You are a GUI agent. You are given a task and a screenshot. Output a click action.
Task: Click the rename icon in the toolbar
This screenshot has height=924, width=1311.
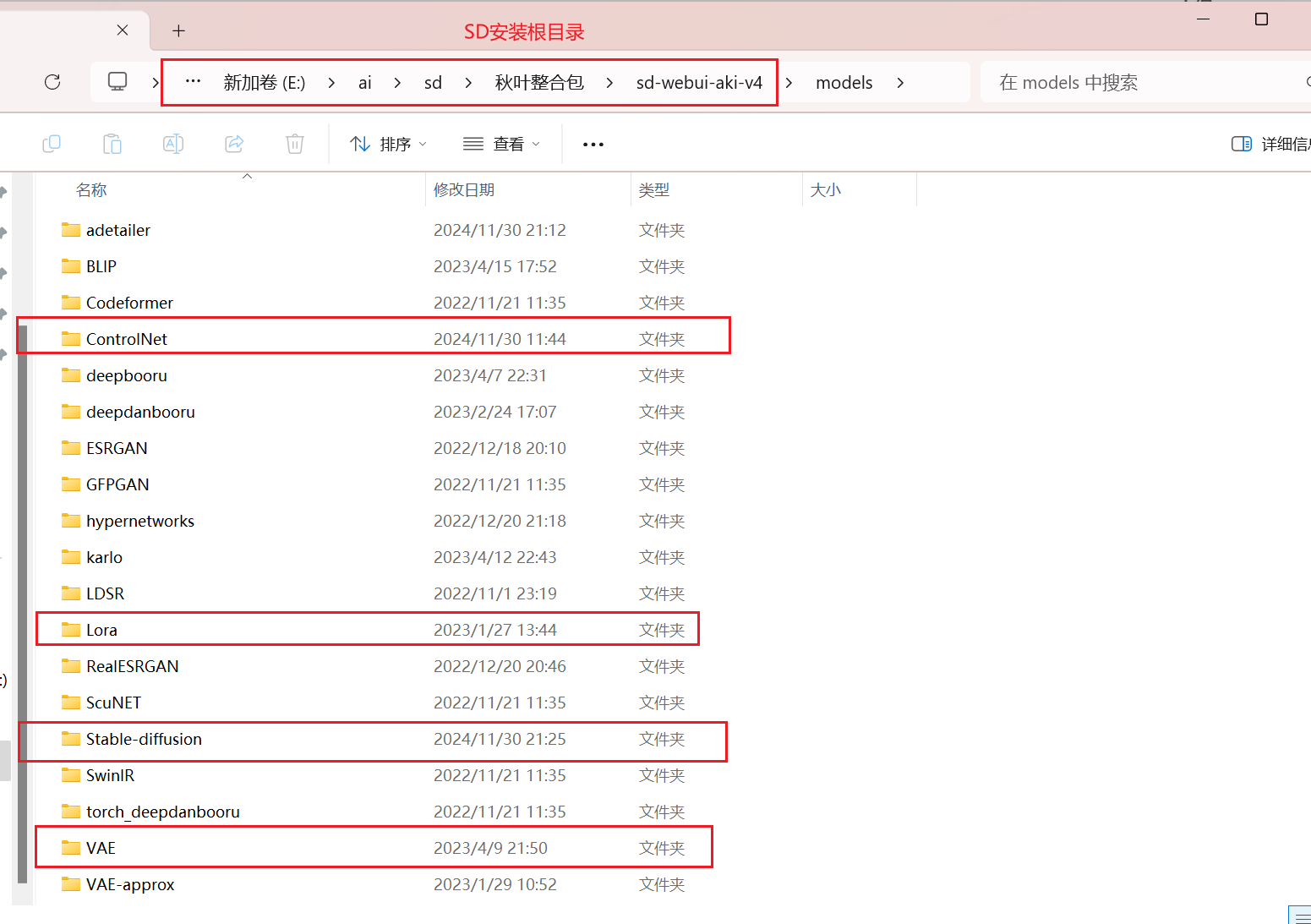pyautogui.click(x=173, y=144)
